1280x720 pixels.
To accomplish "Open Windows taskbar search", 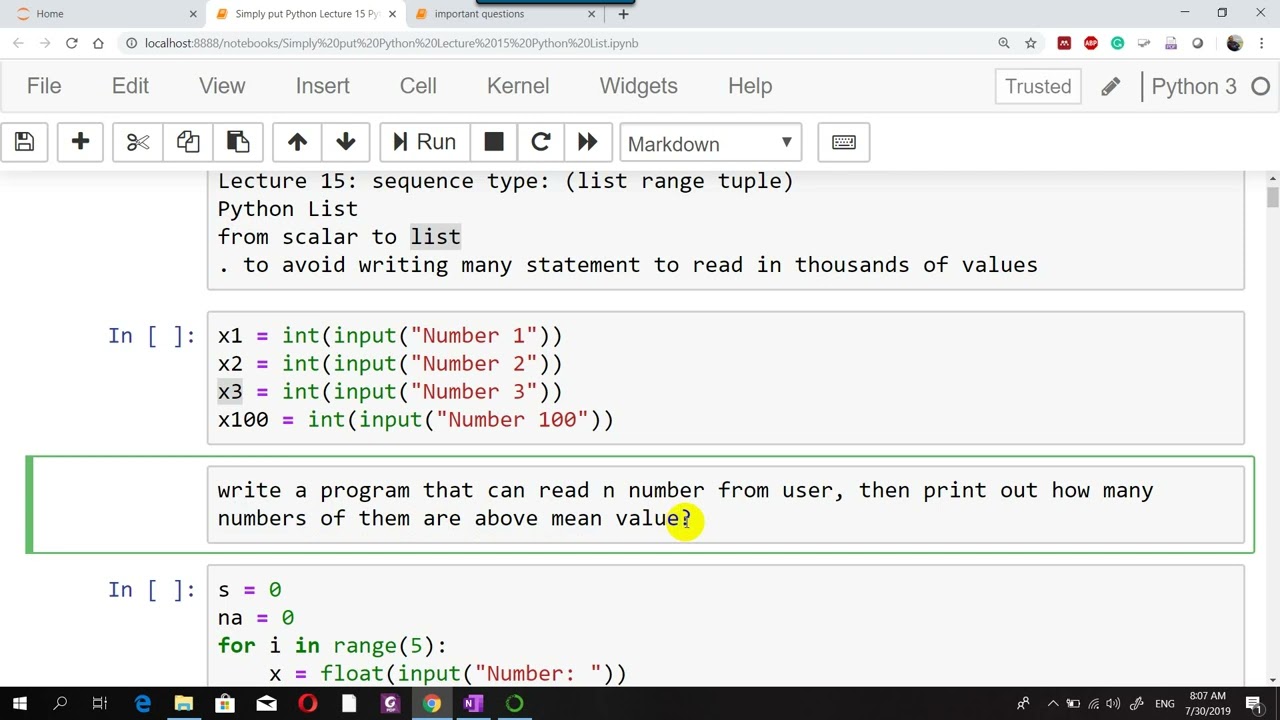I will (60, 704).
